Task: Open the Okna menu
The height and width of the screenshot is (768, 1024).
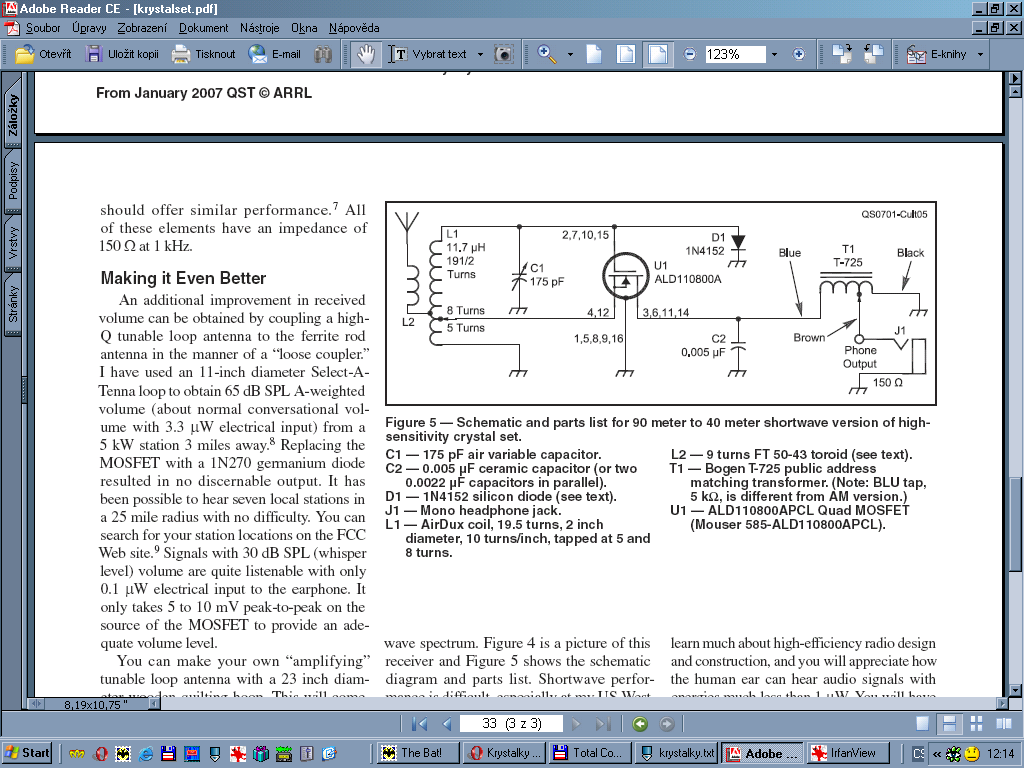Action: pos(304,28)
